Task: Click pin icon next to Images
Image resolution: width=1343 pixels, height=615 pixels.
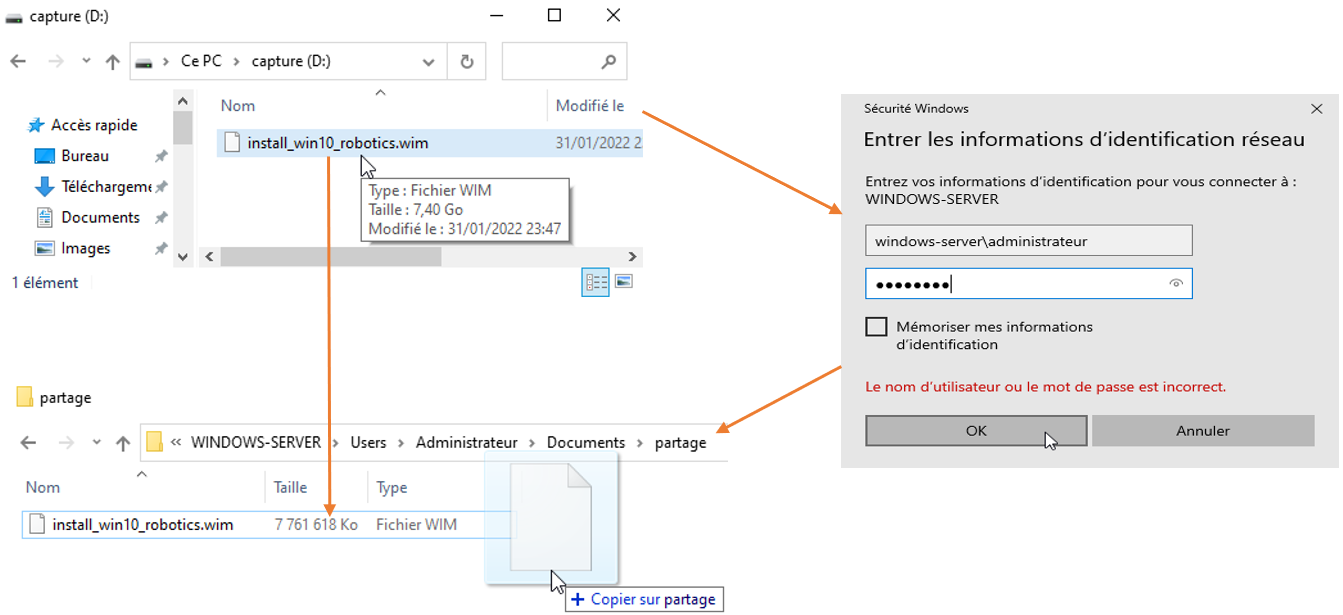Action: (x=160, y=249)
